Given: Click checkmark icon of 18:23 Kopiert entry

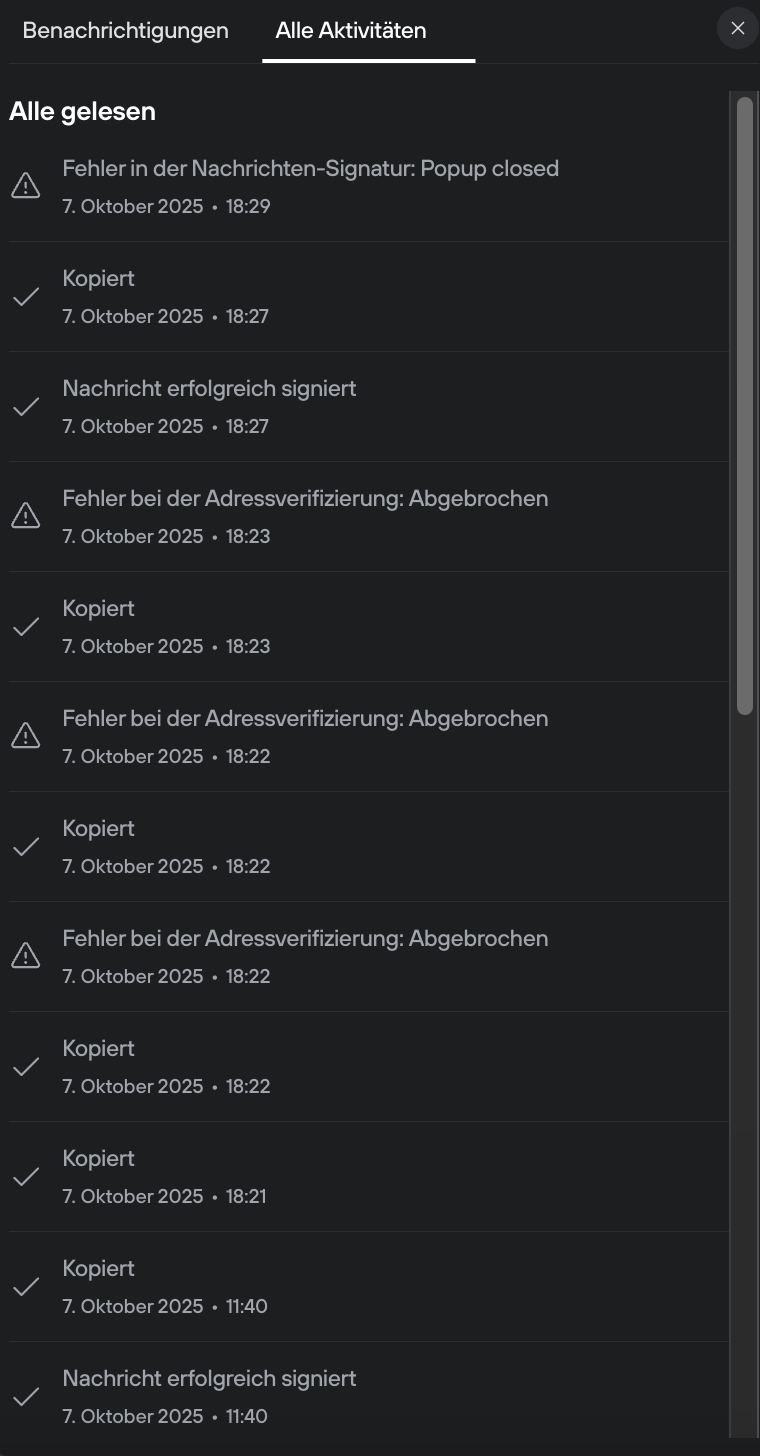Looking at the screenshot, I should pos(25,626).
